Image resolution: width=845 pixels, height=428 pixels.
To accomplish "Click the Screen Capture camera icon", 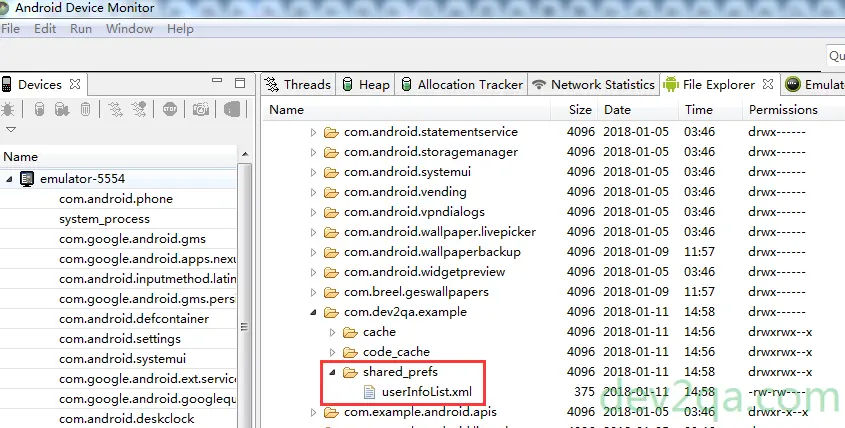I will pyautogui.click(x=200, y=109).
